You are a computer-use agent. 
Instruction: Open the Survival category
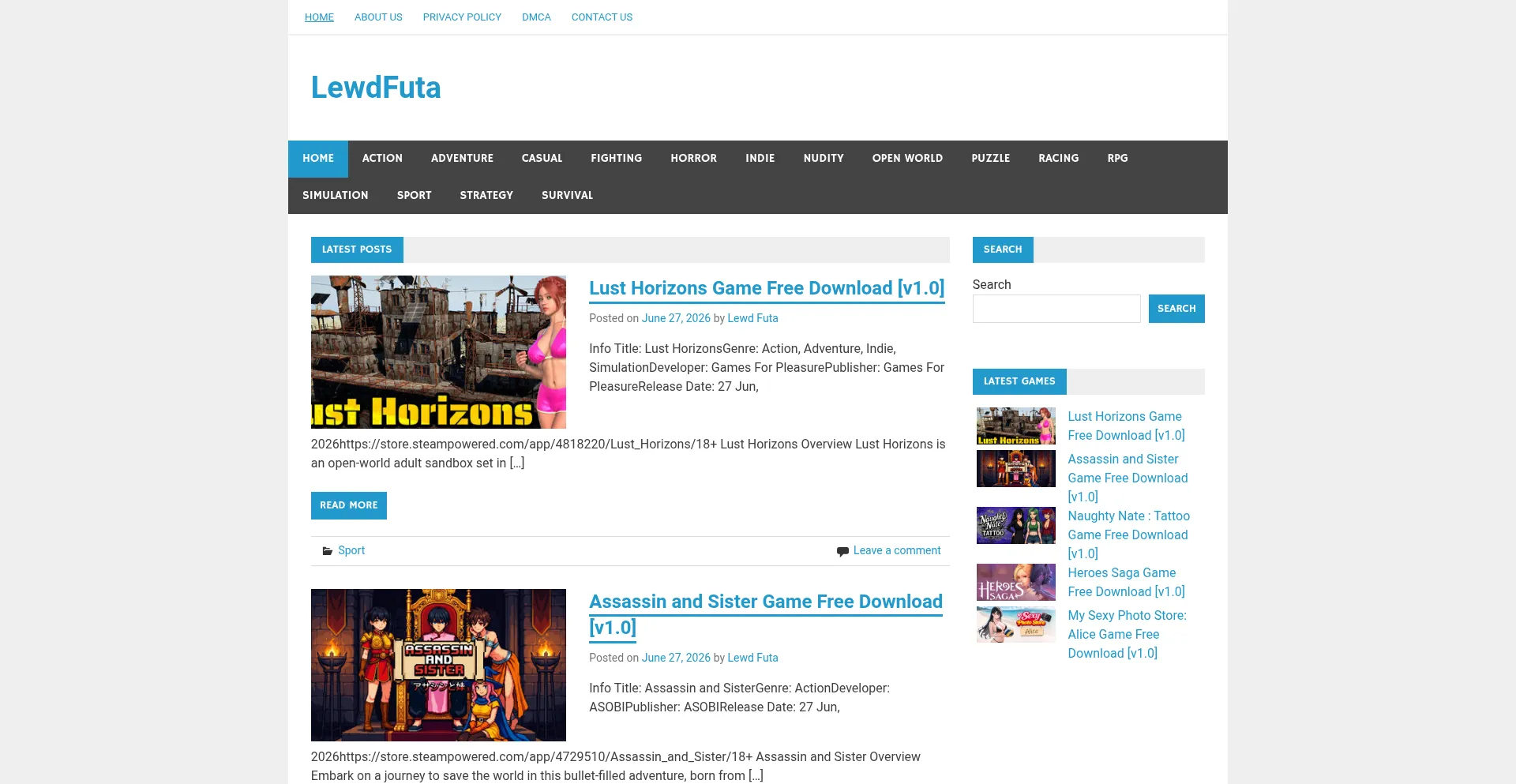click(567, 196)
